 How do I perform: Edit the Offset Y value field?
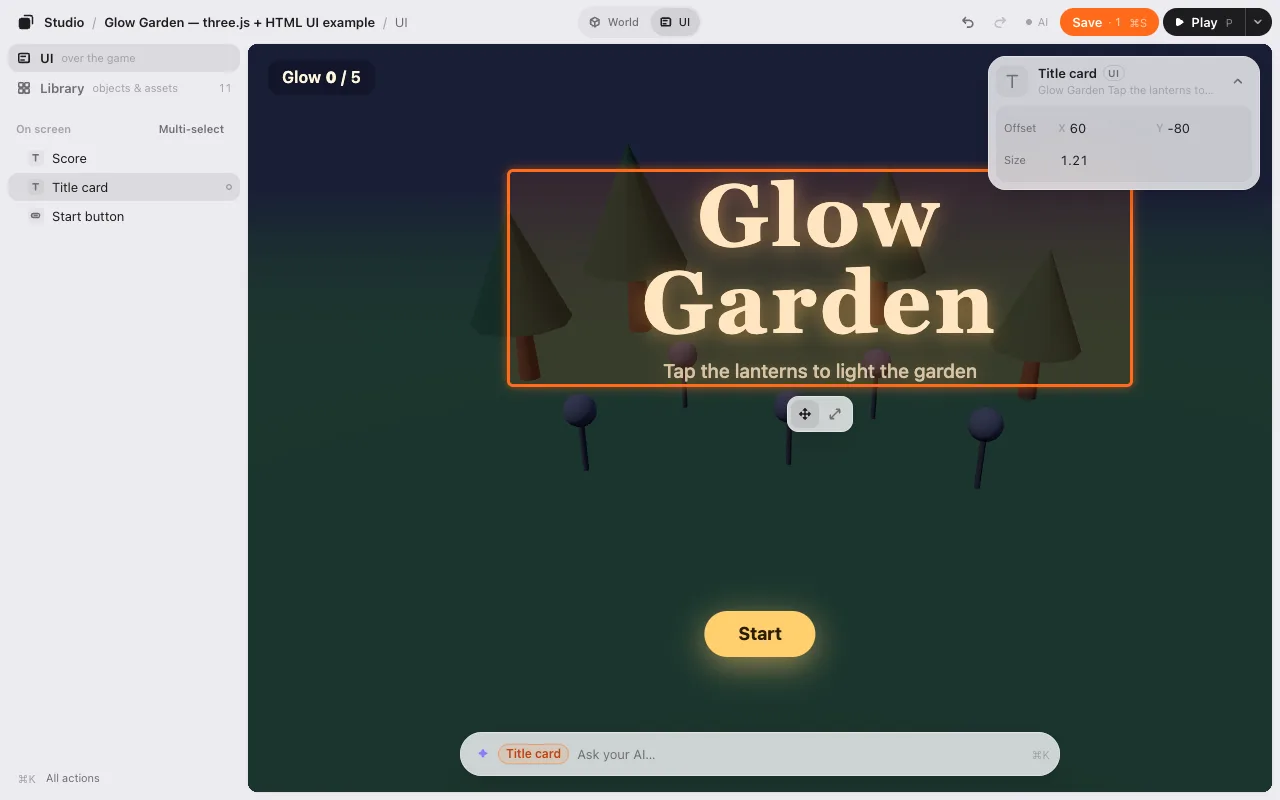click(x=1198, y=128)
